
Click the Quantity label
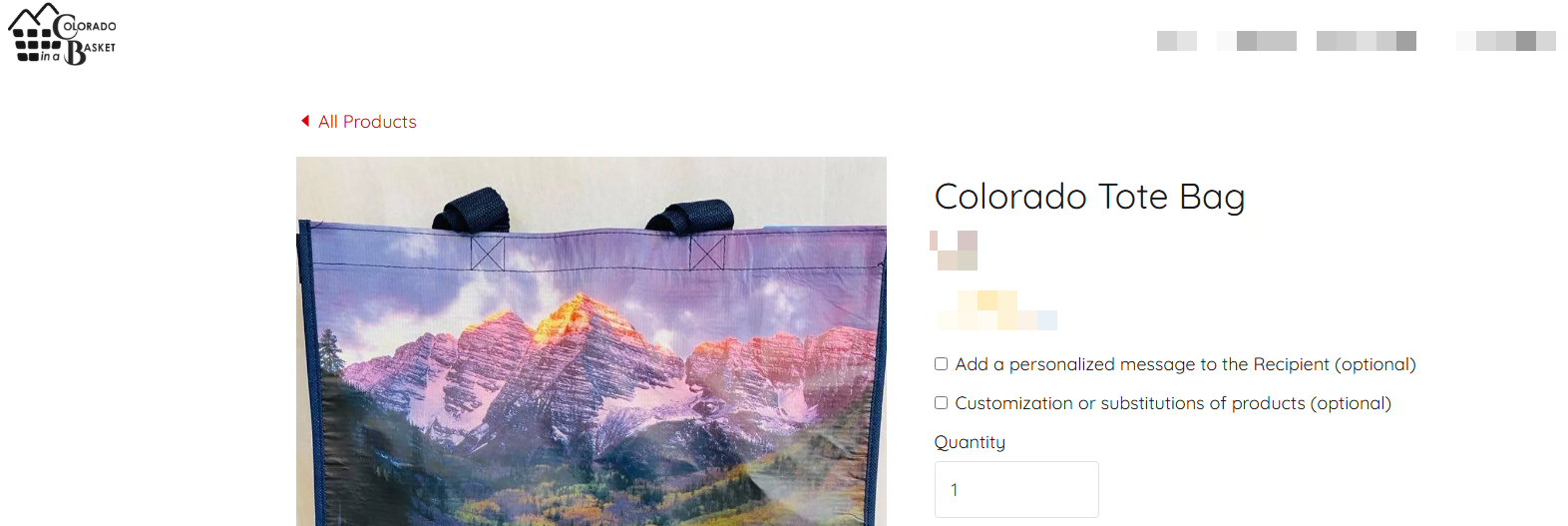tap(970, 442)
